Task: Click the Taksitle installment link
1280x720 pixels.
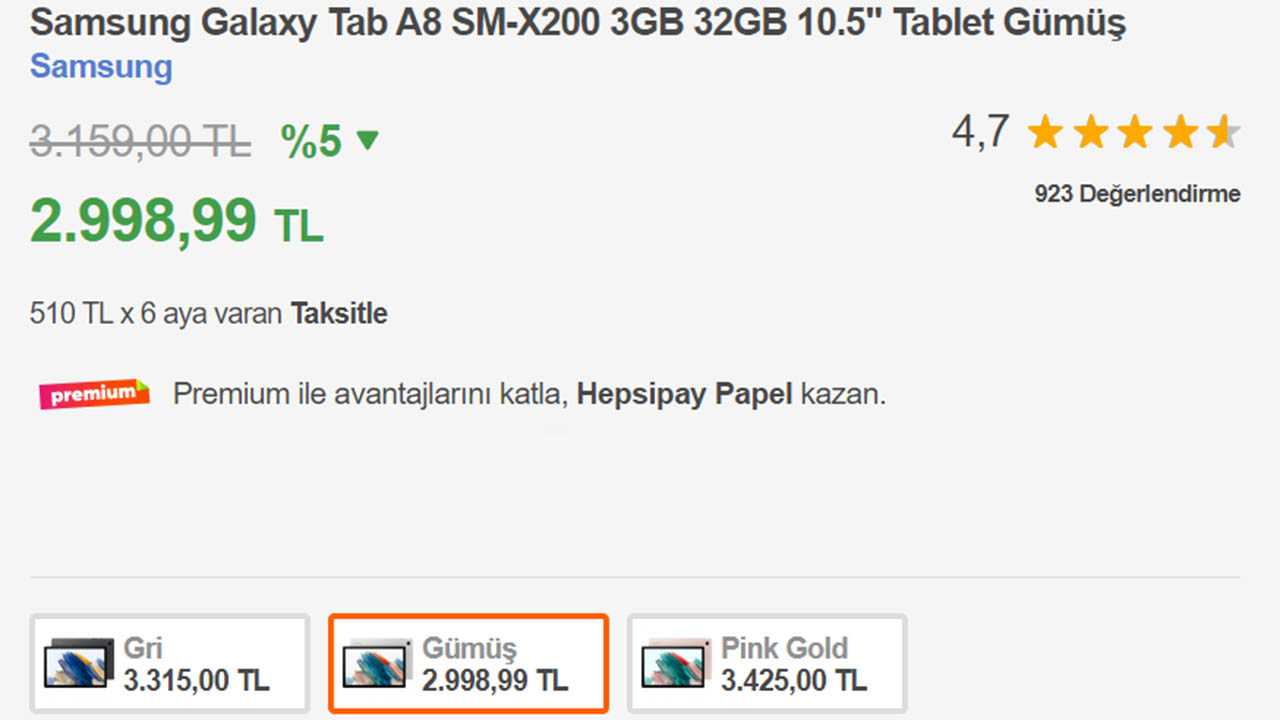Action: pyautogui.click(x=339, y=314)
